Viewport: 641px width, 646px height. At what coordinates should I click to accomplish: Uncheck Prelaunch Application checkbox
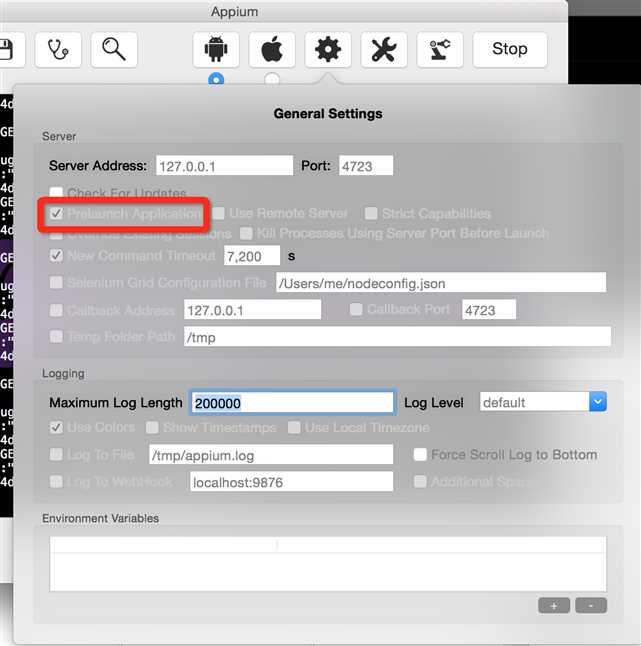click(x=56, y=213)
